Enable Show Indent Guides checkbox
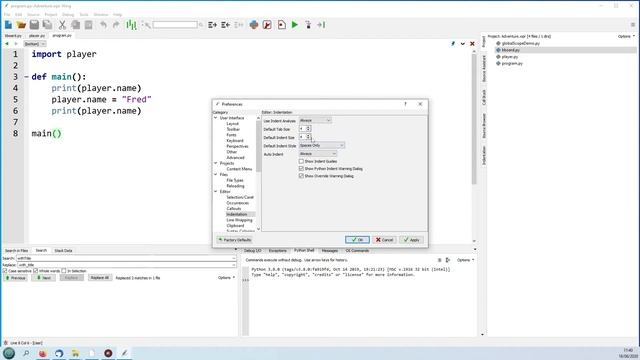This screenshot has width=640, height=360. pyautogui.click(x=301, y=161)
